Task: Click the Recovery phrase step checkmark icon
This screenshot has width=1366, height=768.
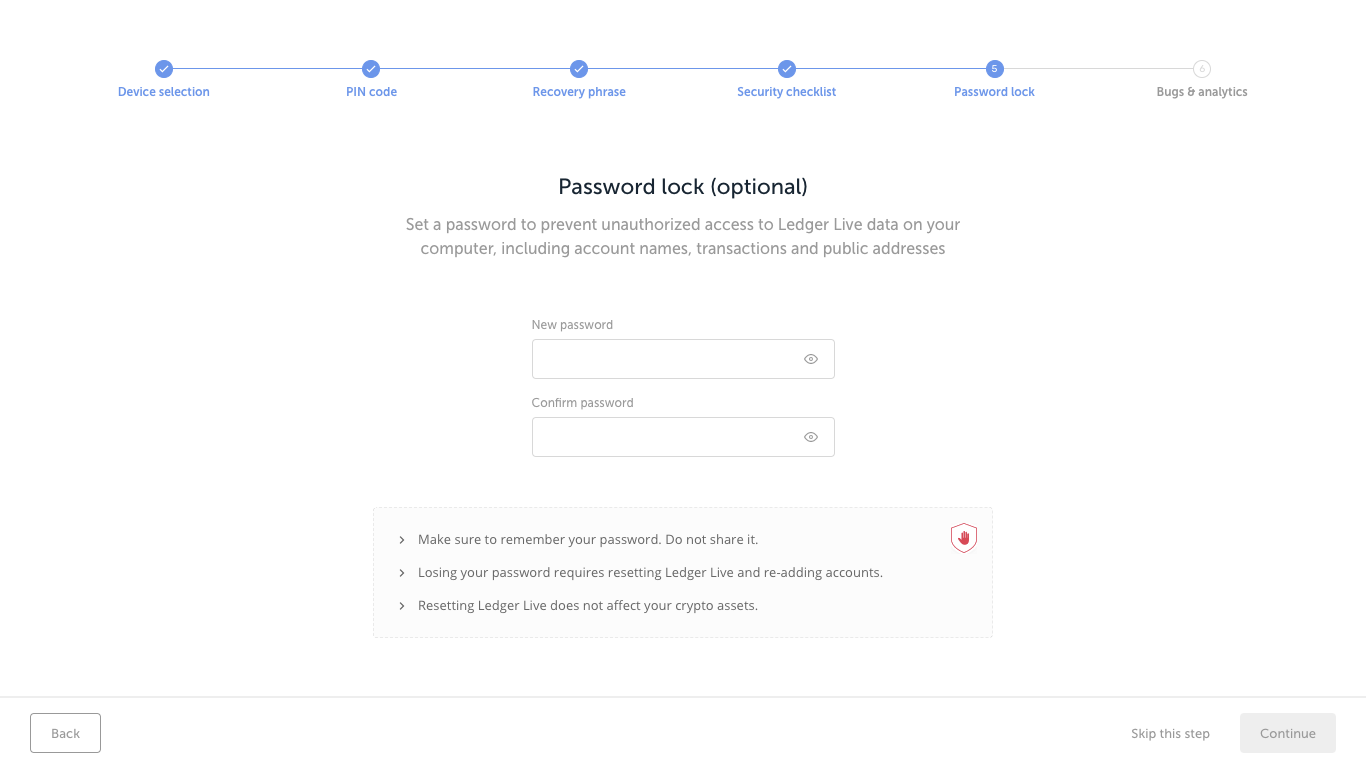Action: (579, 69)
